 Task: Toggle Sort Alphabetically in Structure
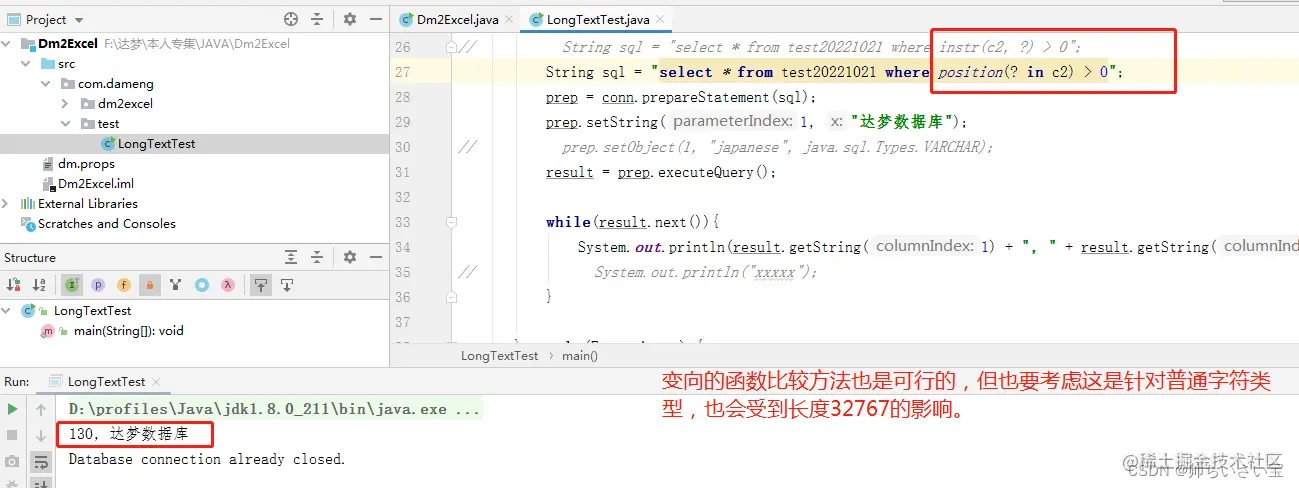(x=39, y=285)
